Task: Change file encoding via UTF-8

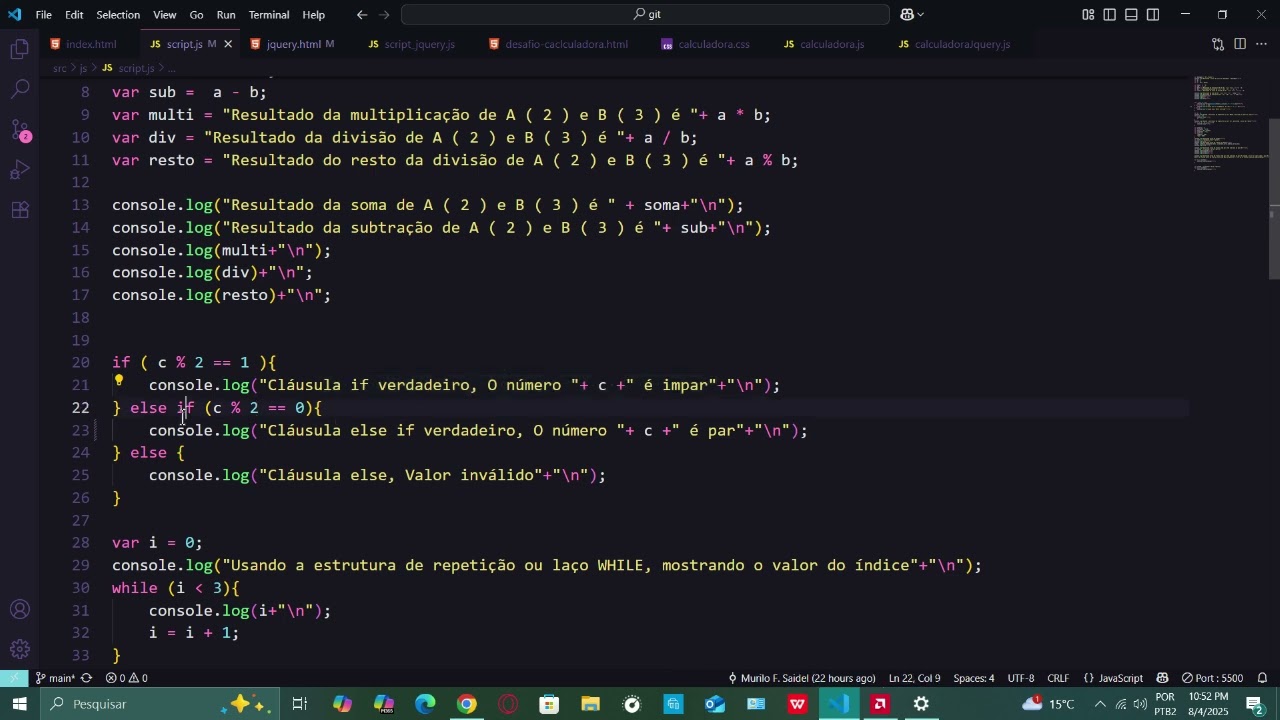Action: point(1021,678)
